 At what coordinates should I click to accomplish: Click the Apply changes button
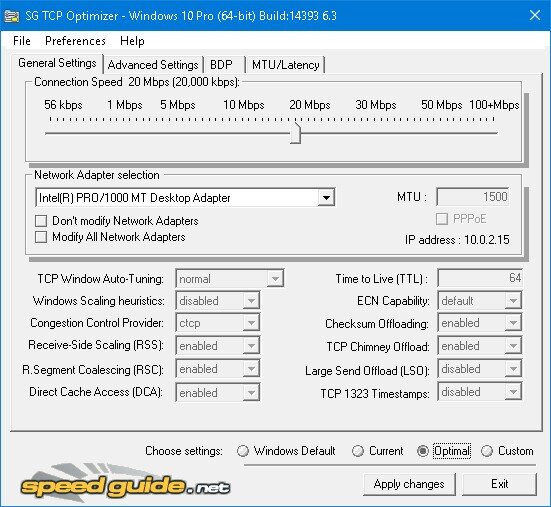pyautogui.click(x=409, y=484)
